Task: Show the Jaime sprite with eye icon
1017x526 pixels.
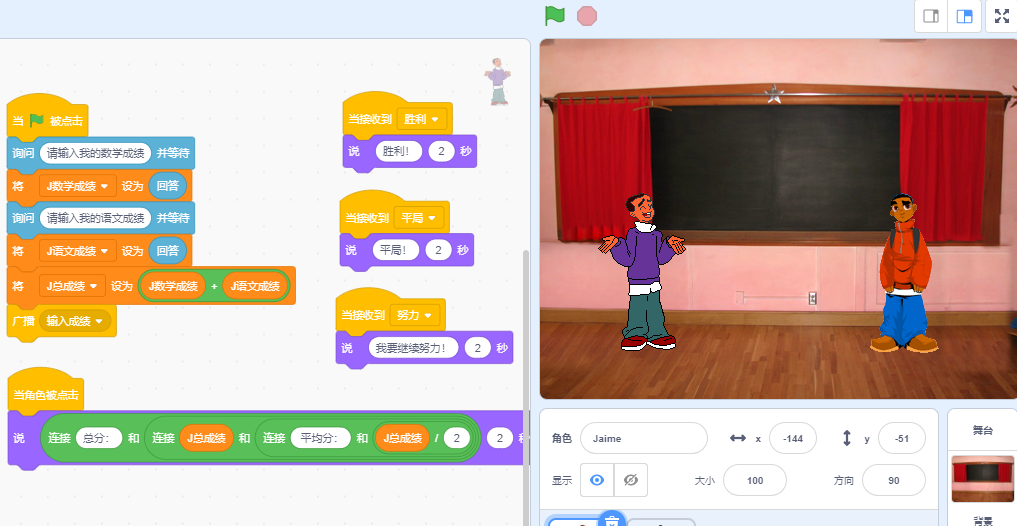Action: tap(597, 480)
